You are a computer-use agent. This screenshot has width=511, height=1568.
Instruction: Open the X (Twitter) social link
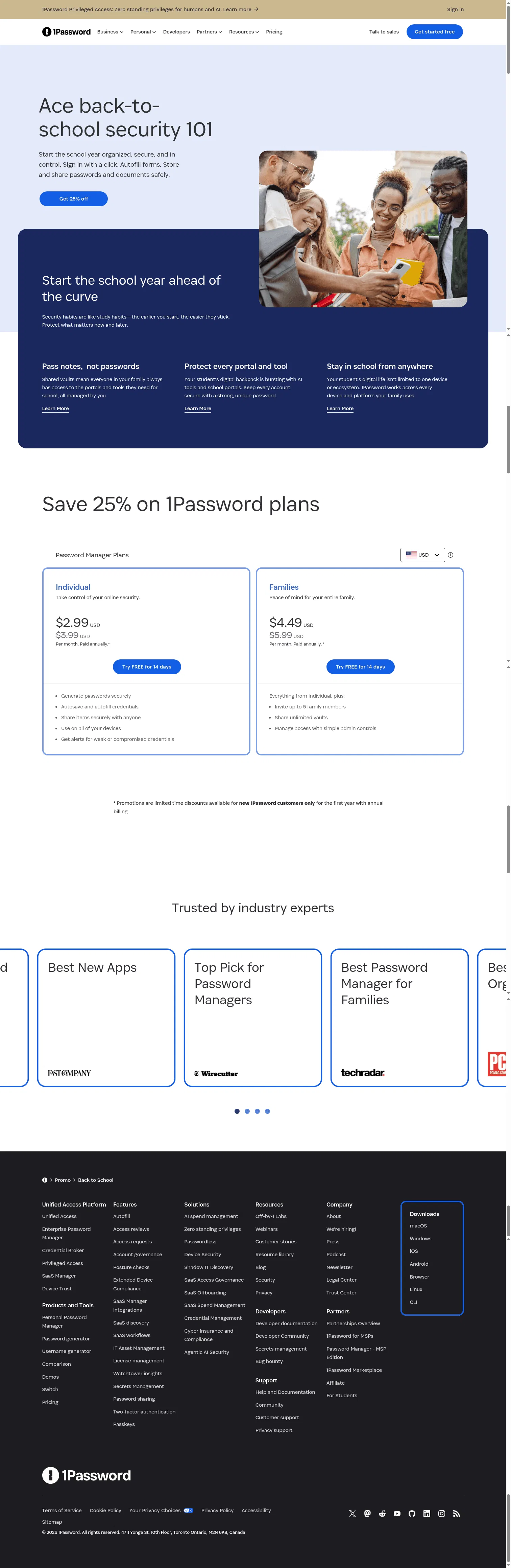pos(352,1513)
